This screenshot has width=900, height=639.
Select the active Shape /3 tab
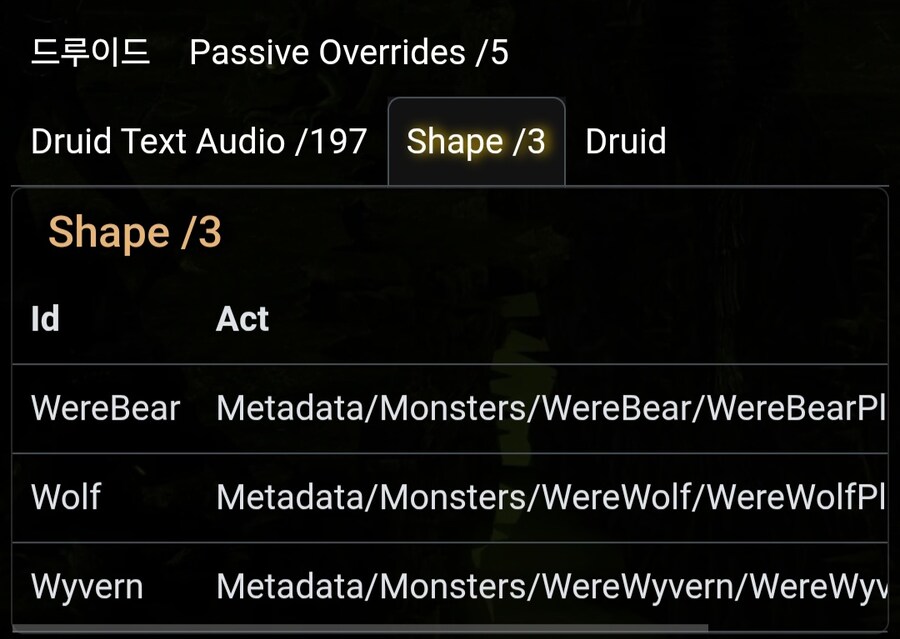pos(476,142)
